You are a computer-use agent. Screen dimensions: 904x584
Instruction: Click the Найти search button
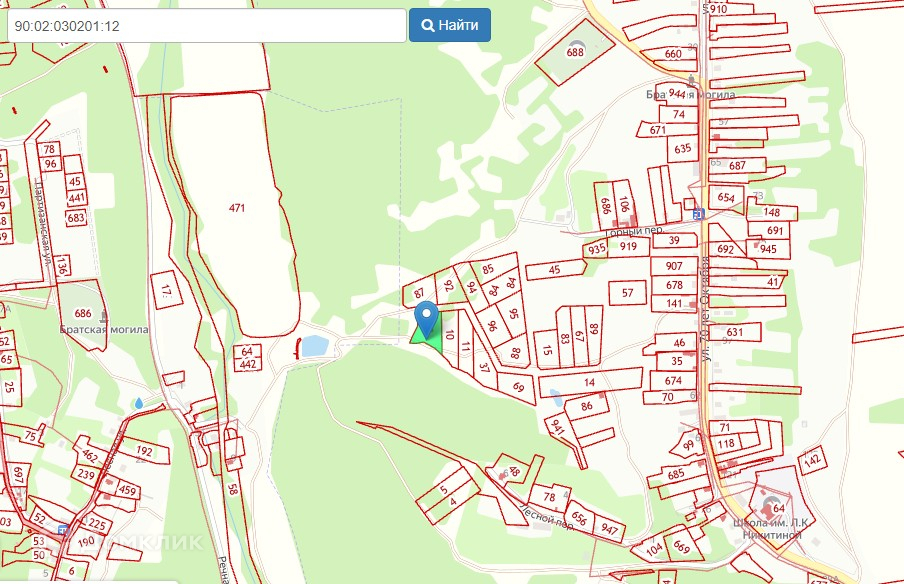pyautogui.click(x=450, y=25)
